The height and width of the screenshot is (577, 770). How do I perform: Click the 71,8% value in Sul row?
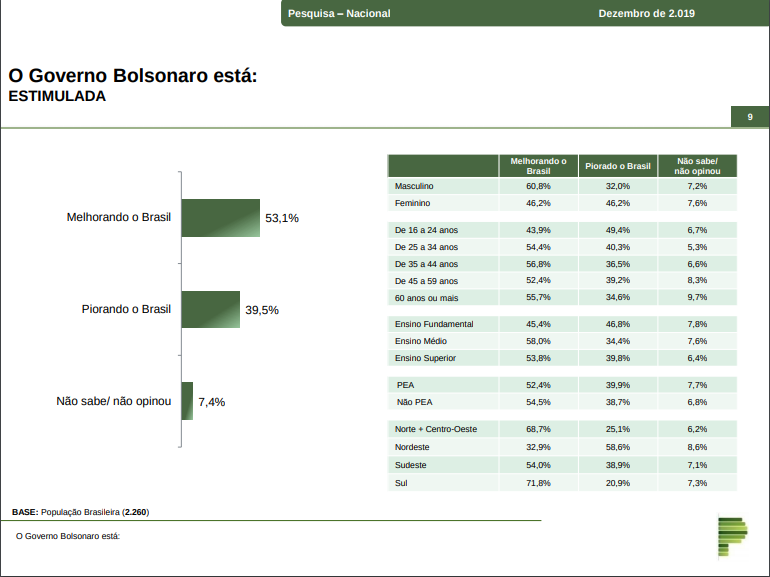pos(538,483)
